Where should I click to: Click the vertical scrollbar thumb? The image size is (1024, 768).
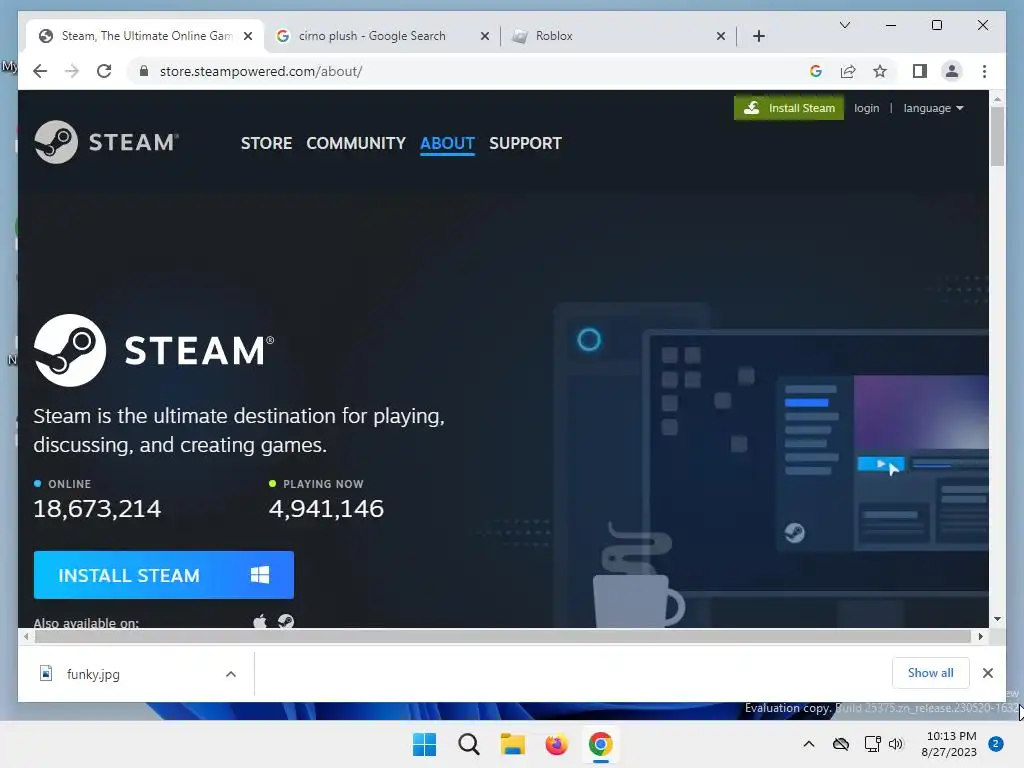click(x=997, y=136)
